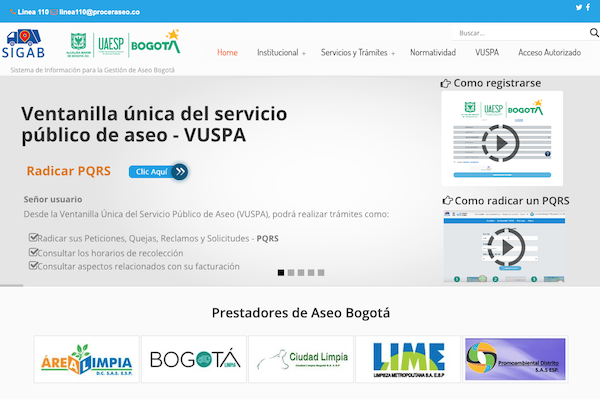Click the linea110@proceraseo.co email link

tap(99, 12)
